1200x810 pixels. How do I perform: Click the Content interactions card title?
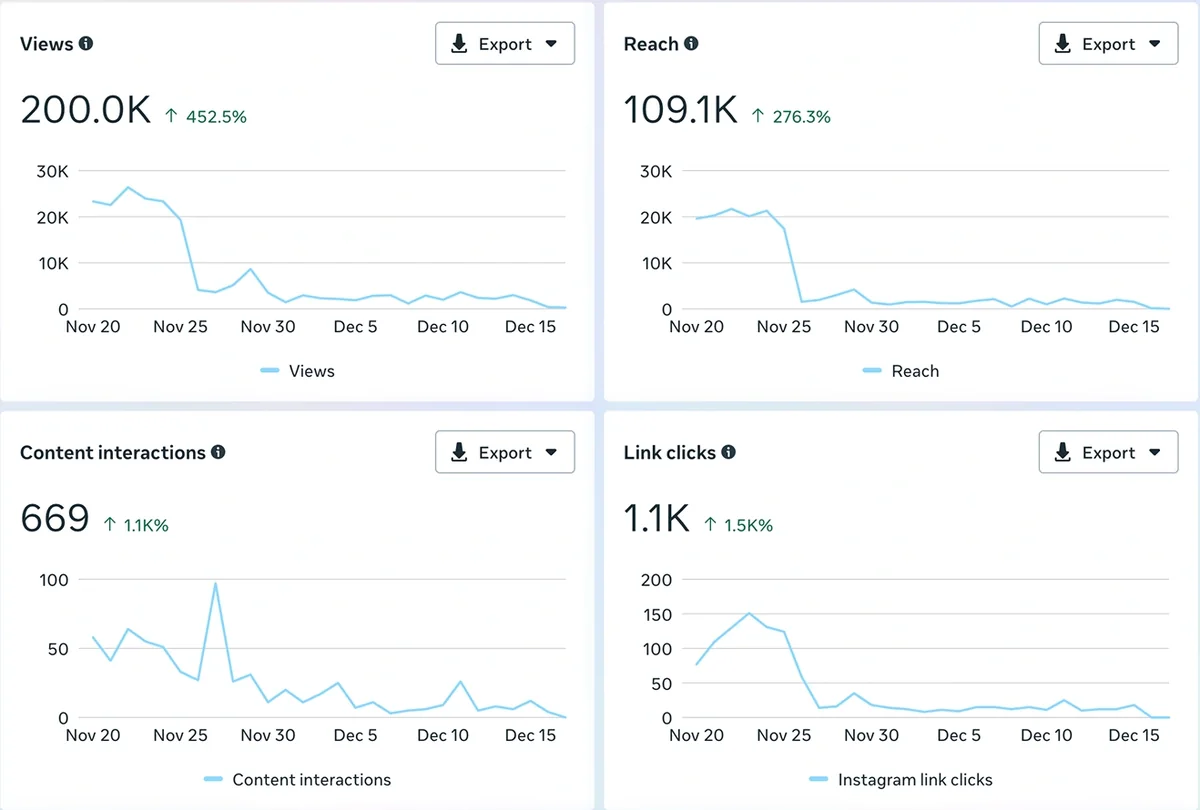(113, 452)
